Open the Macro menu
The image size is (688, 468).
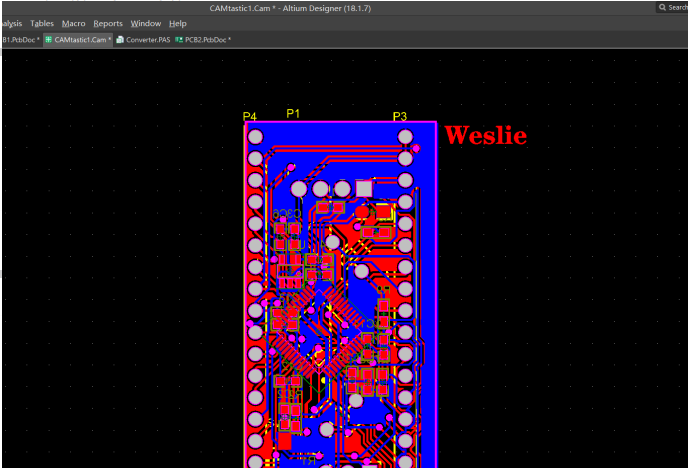(x=73, y=24)
